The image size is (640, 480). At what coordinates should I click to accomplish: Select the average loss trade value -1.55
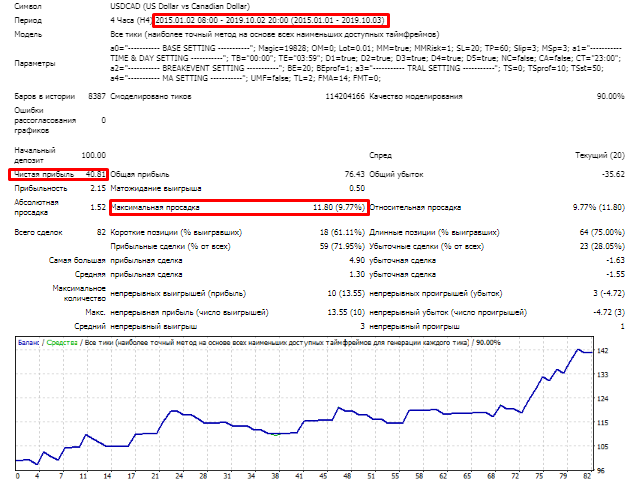[x=615, y=274]
